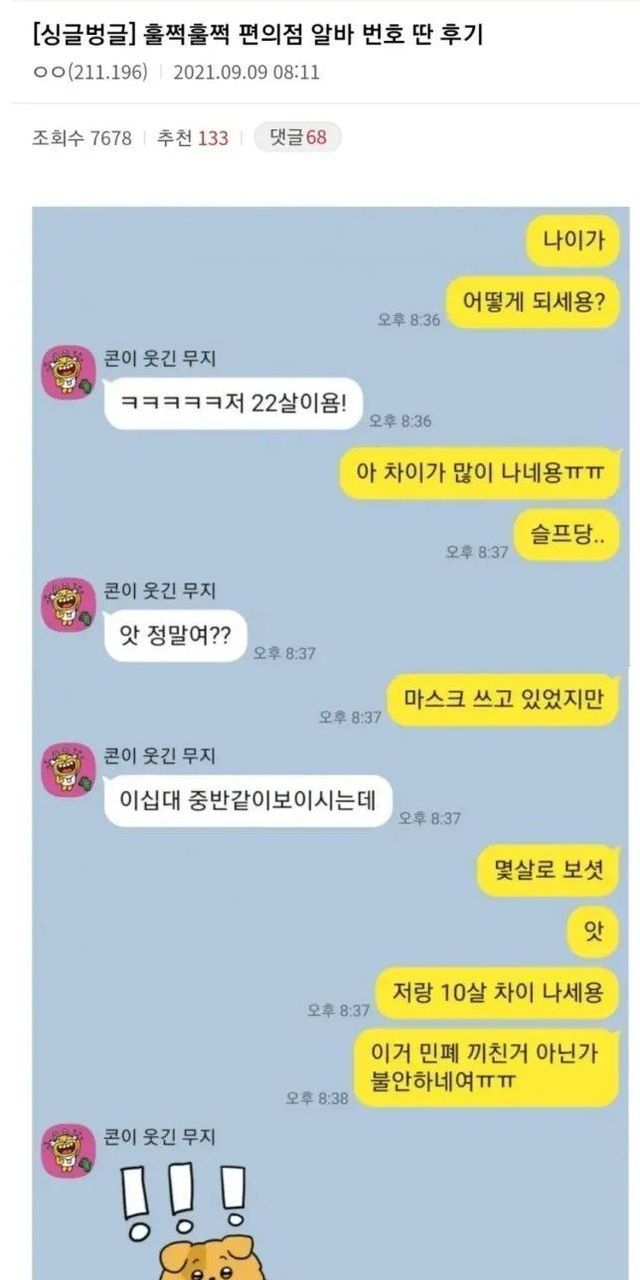Click the 추천 133 recommendation count

tap(192, 138)
